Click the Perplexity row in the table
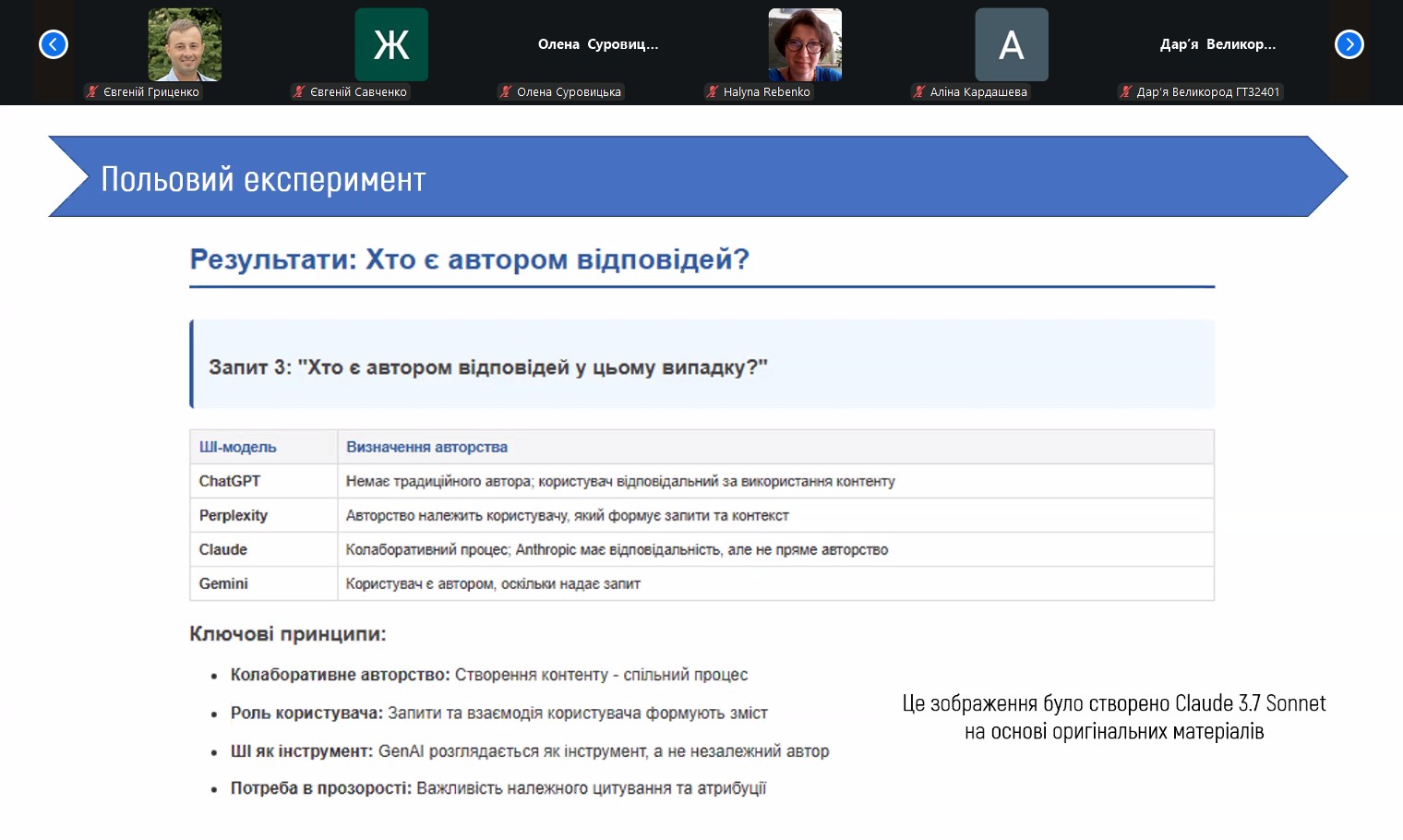This screenshot has width=1403, height=840. click(x=701, y=515)
